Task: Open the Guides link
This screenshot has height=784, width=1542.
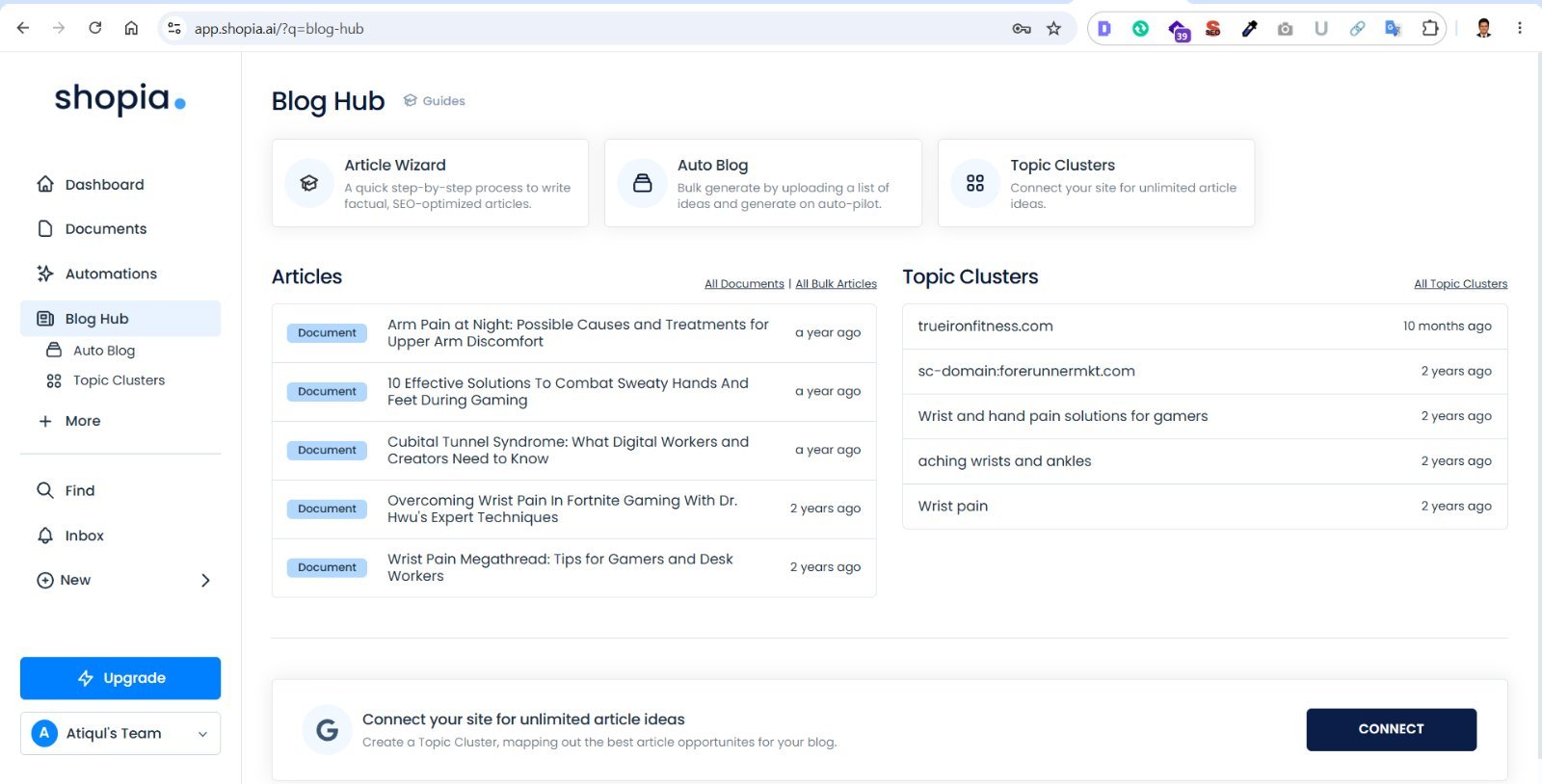Action: 443,100
